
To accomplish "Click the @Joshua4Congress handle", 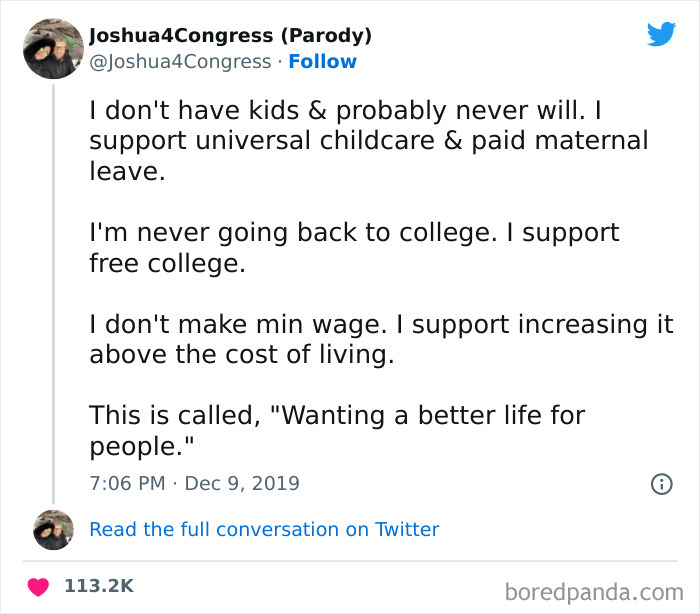I will click(x=180, y=62).
